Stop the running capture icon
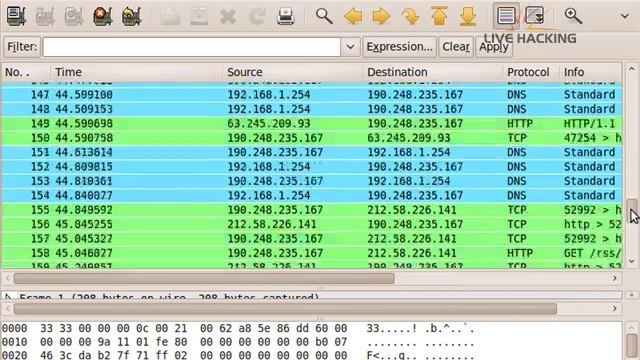 coord(102,16)
